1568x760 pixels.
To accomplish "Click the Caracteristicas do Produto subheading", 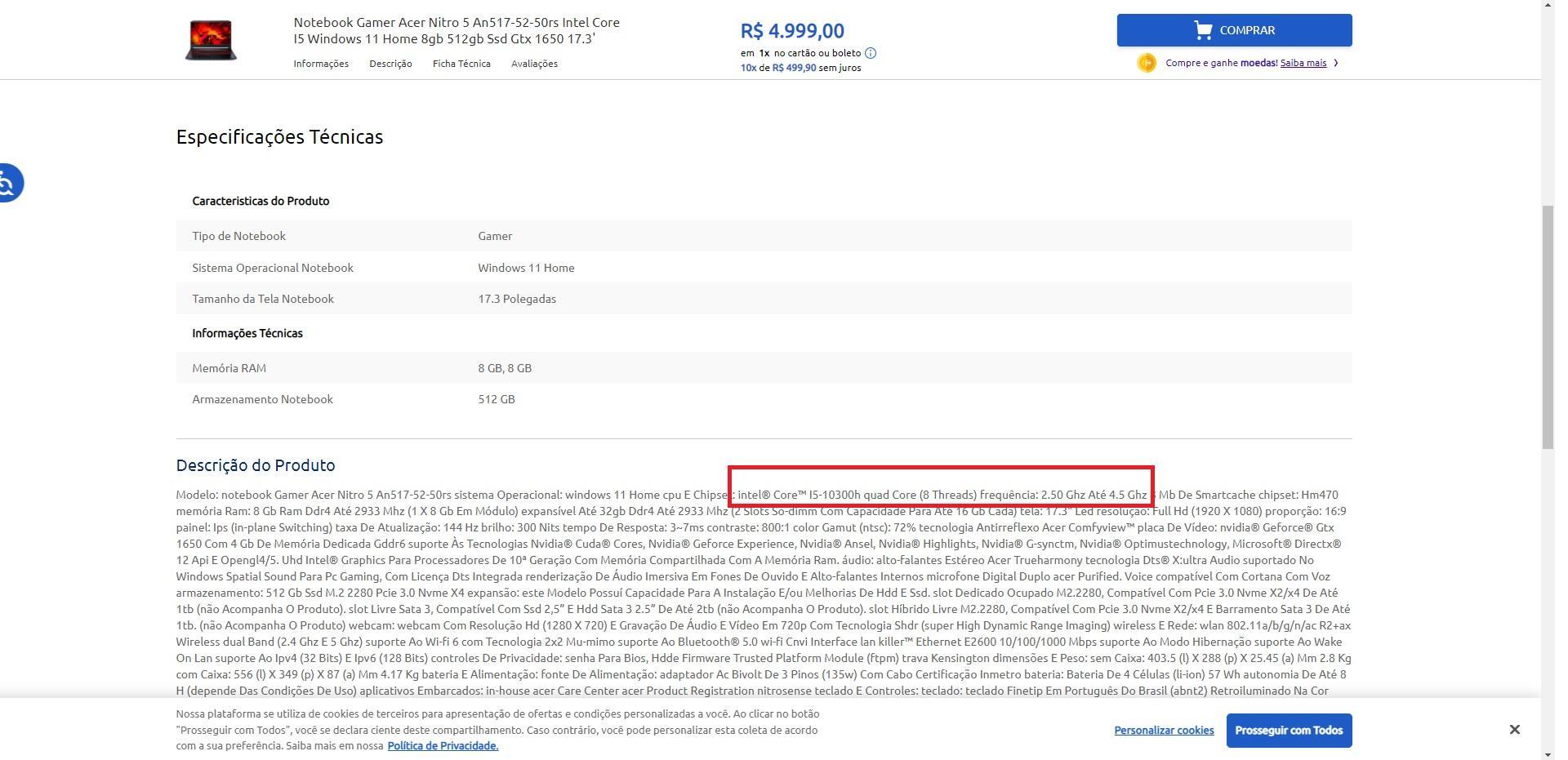I will click(261, 201).
